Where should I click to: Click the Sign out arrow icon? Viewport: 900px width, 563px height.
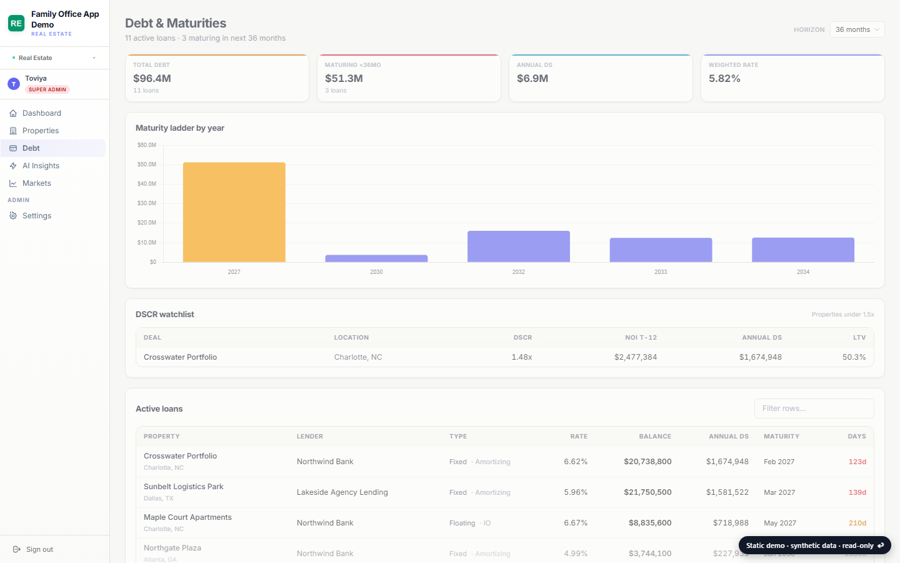(17, 549)
